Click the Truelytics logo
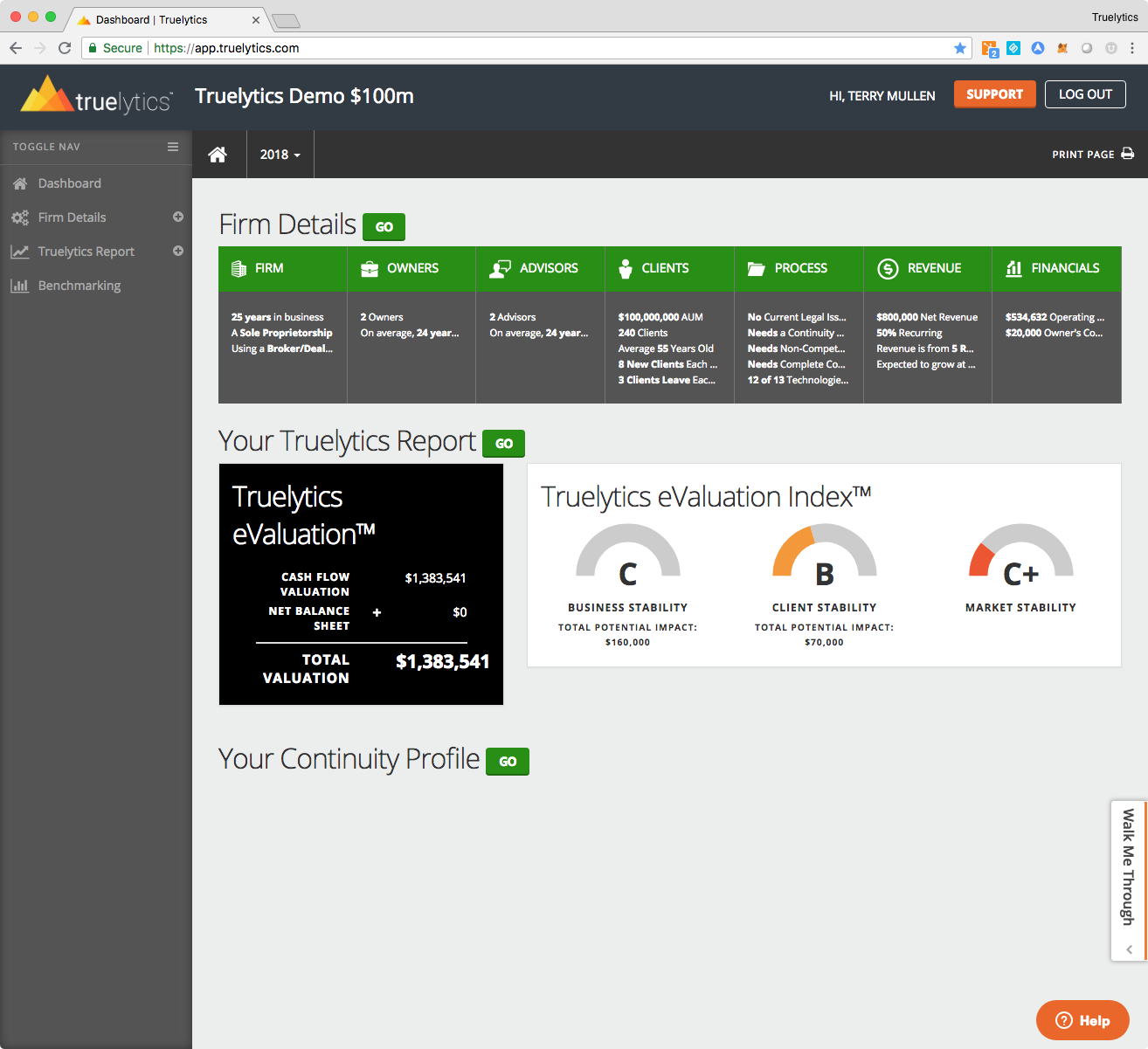 pyautogui.click(x=96, y=96)
